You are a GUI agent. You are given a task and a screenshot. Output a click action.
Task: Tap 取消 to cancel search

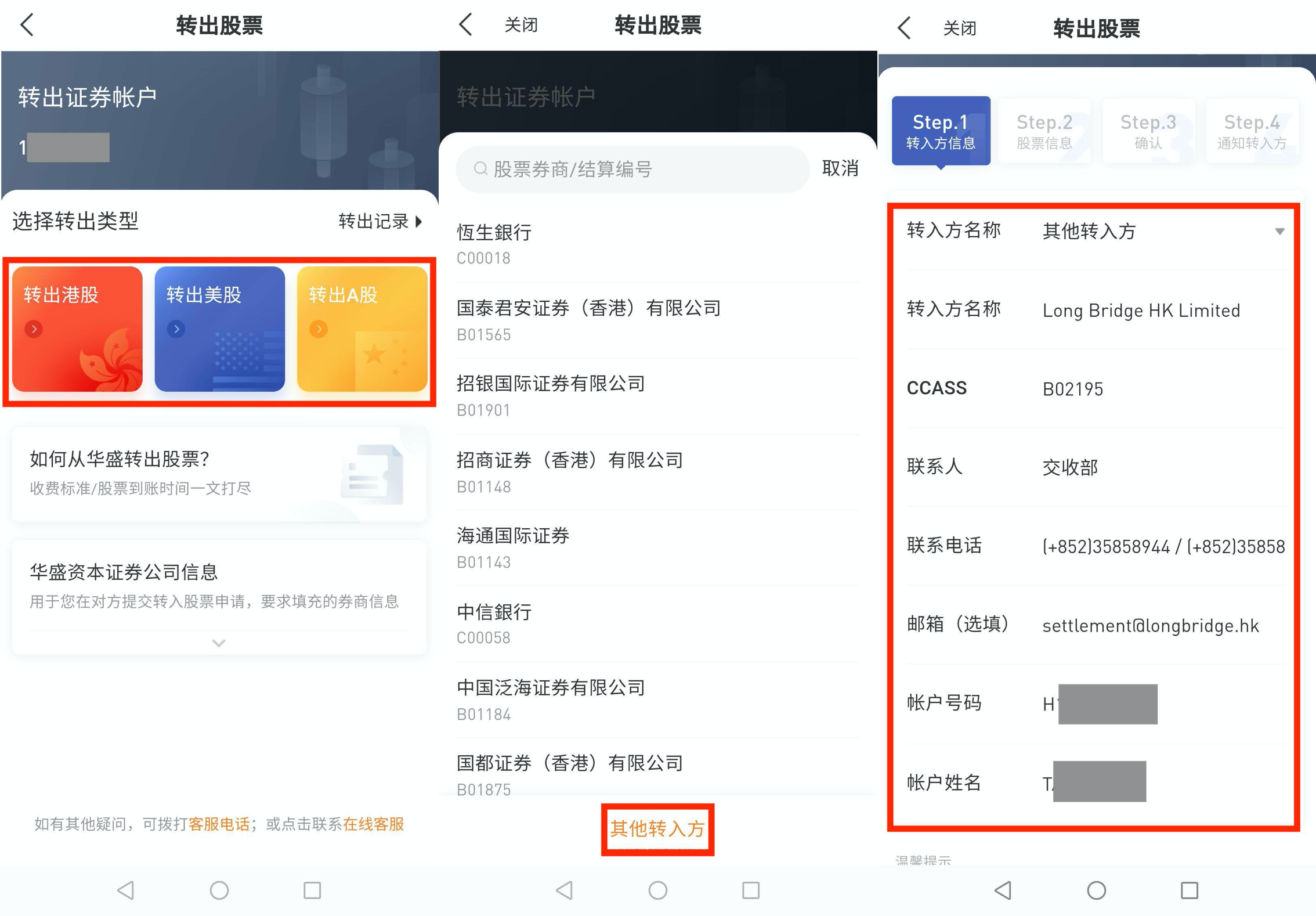pyautogui.click(x=840, y=168)
